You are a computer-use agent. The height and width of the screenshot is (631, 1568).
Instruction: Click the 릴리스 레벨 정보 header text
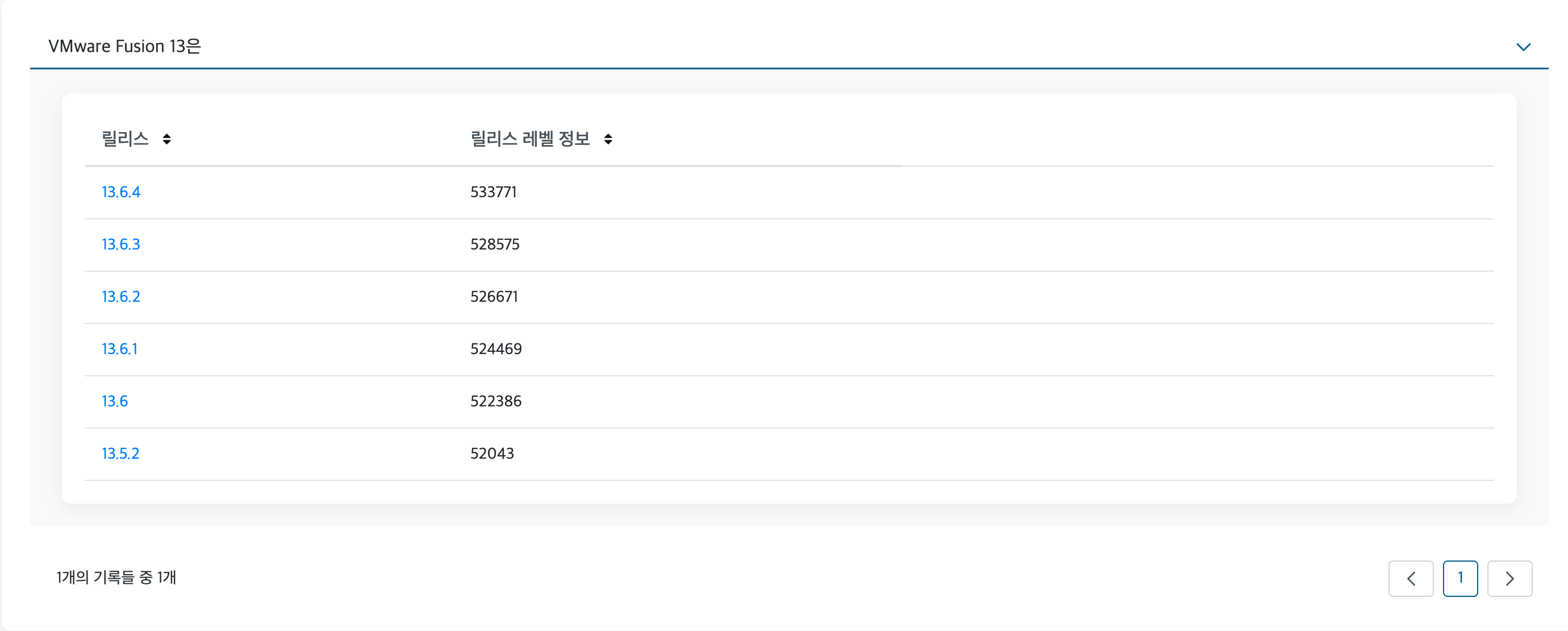[530, 139]
